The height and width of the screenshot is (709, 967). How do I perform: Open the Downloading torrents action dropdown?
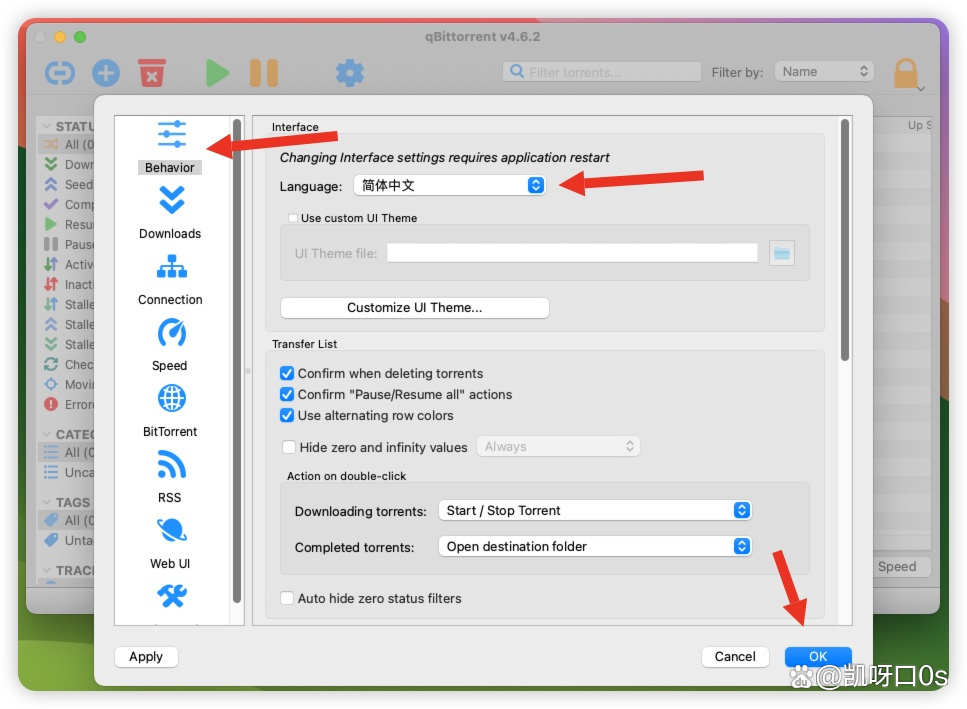point(595,510)
